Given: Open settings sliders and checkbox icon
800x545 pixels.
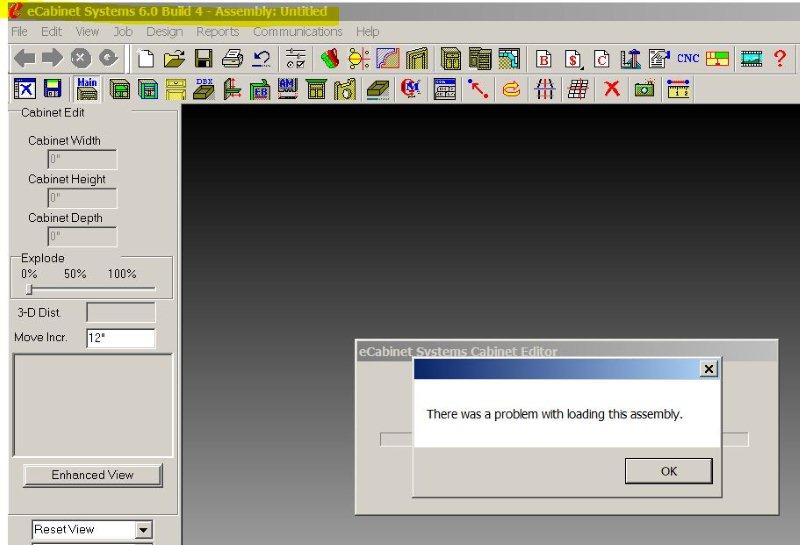Looking at the screenshot, I should [x=296, y=58].
